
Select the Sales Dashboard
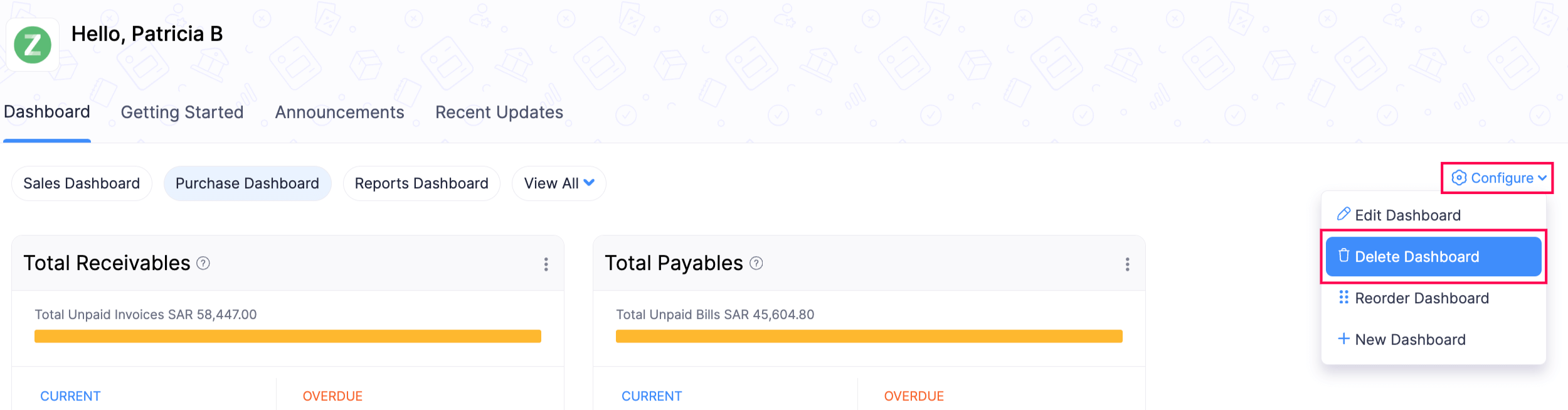[81, 183]
